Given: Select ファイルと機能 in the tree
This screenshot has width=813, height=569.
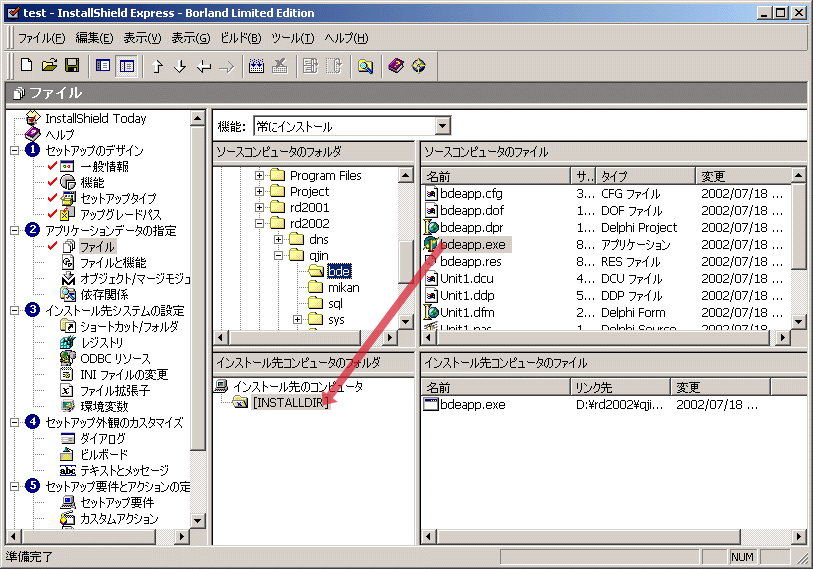Looking at the screenshot, I should pos(113,263).
